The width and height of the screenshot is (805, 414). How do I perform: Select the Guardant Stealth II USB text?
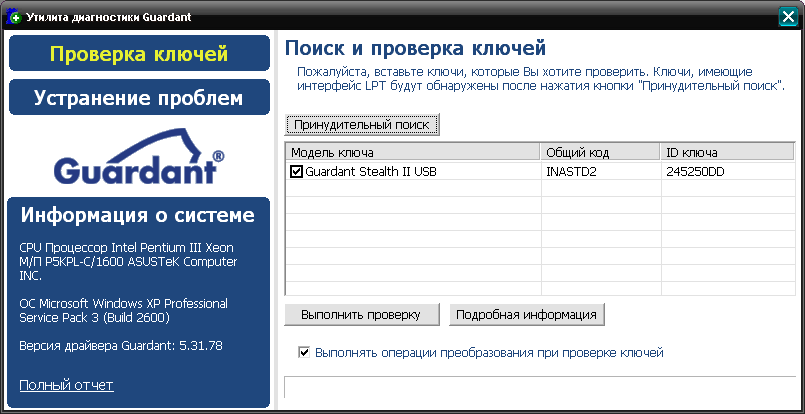click(371, 172)
